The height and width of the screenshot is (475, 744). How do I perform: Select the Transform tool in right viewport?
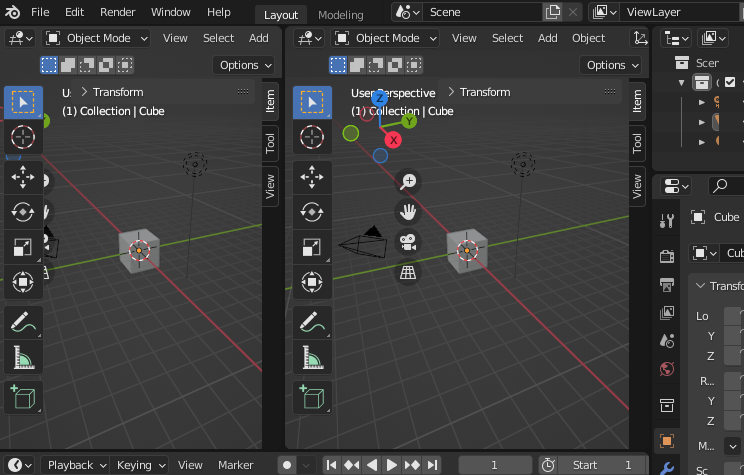pos(312,282)
